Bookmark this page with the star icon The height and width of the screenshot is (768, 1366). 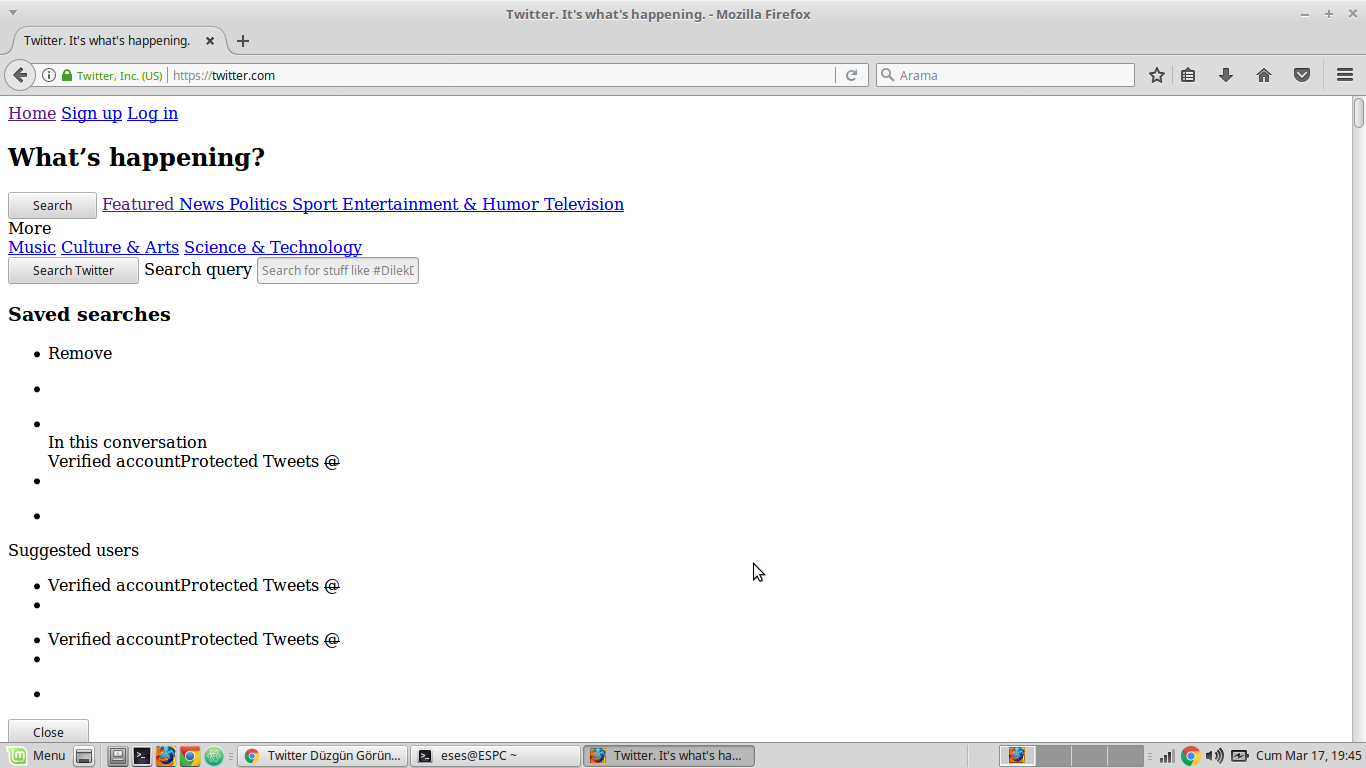(x=1157, y=75)
